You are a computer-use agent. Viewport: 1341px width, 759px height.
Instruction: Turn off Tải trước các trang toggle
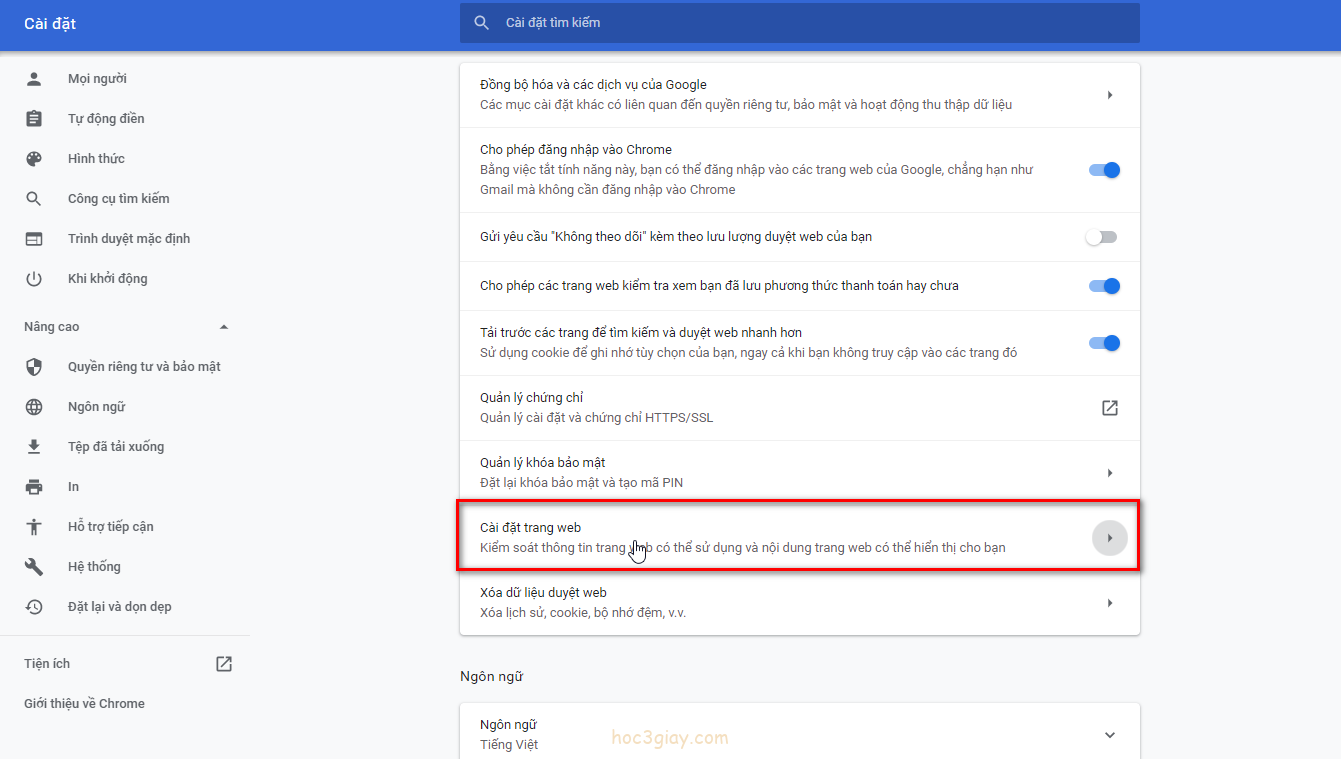coord(1104,343)
